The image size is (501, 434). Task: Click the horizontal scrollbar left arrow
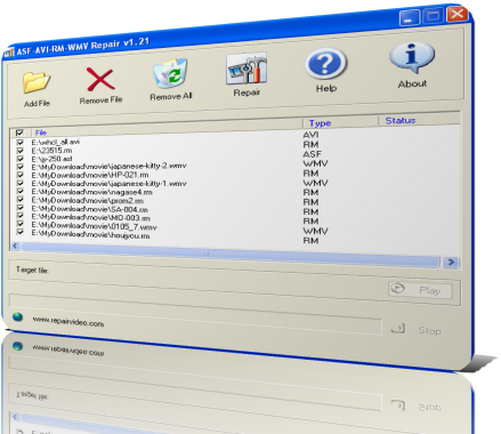tap(15, 246)
